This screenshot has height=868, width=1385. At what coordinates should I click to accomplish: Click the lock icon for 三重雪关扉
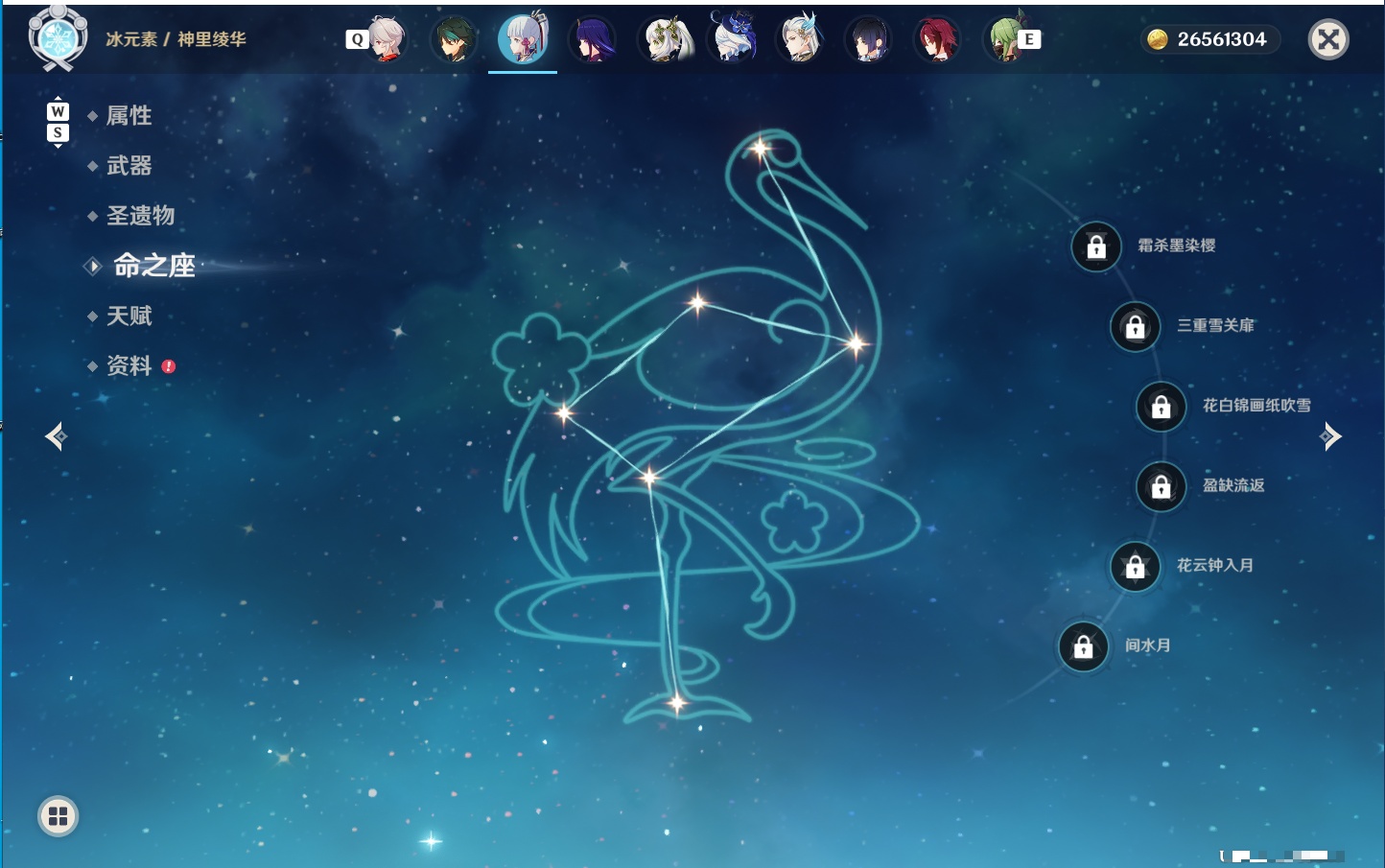(x=1136, y=327)
